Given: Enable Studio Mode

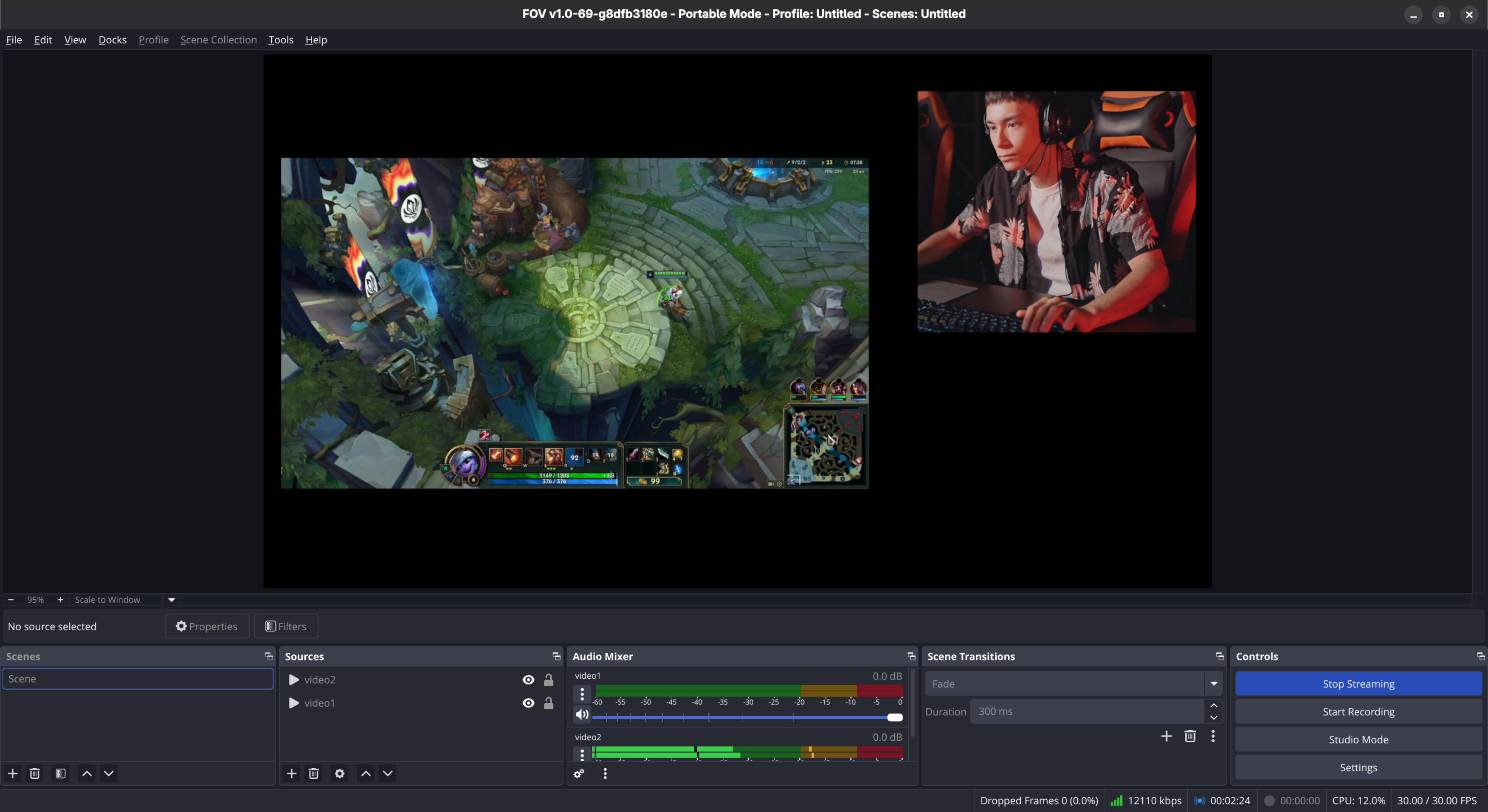Looking at the screenshot, I should pyautogui.click(x=1358, y=739).
